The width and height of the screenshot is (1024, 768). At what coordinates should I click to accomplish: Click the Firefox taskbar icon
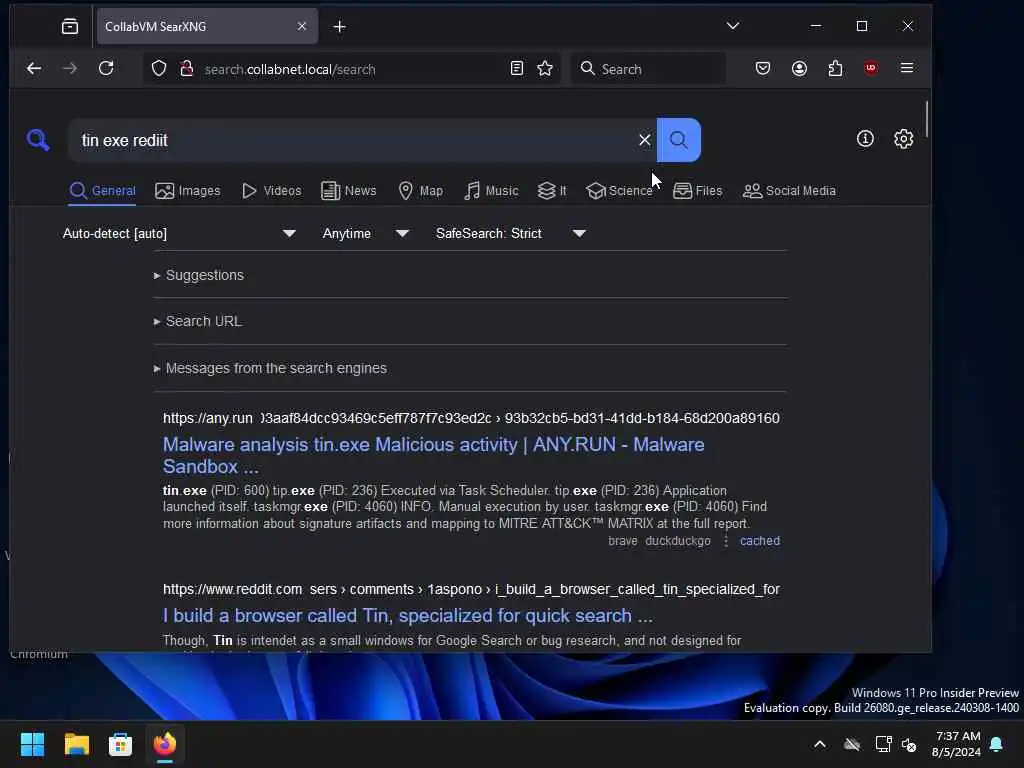pos(165,744)
